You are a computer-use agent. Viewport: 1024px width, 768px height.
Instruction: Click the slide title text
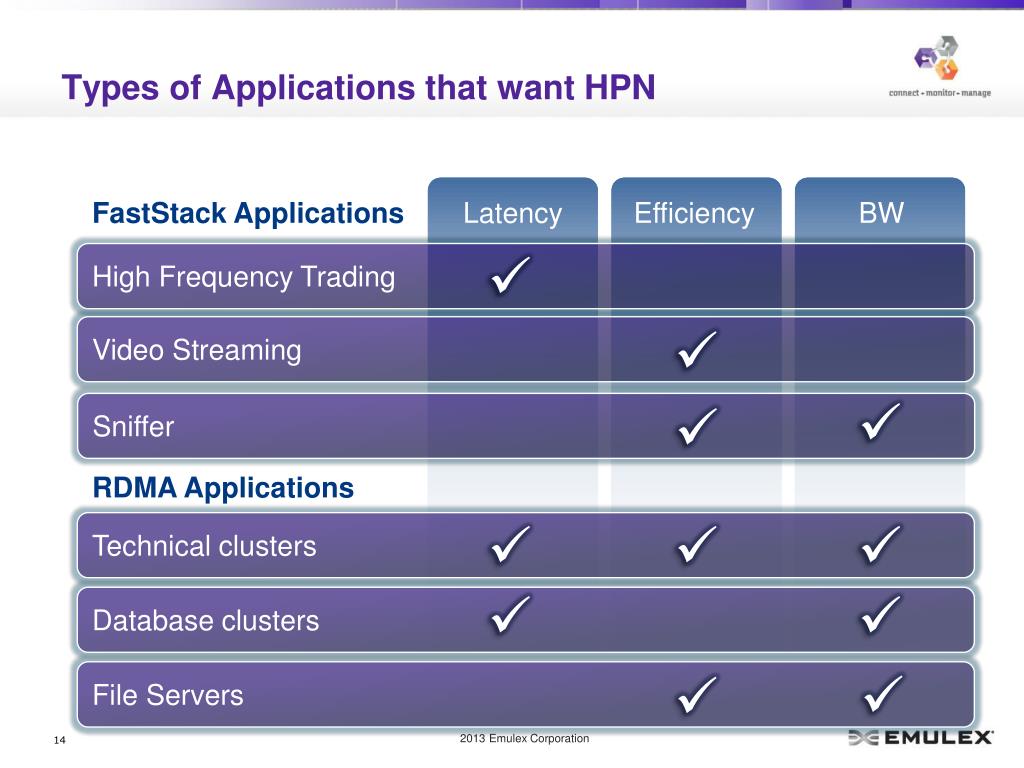358,88
